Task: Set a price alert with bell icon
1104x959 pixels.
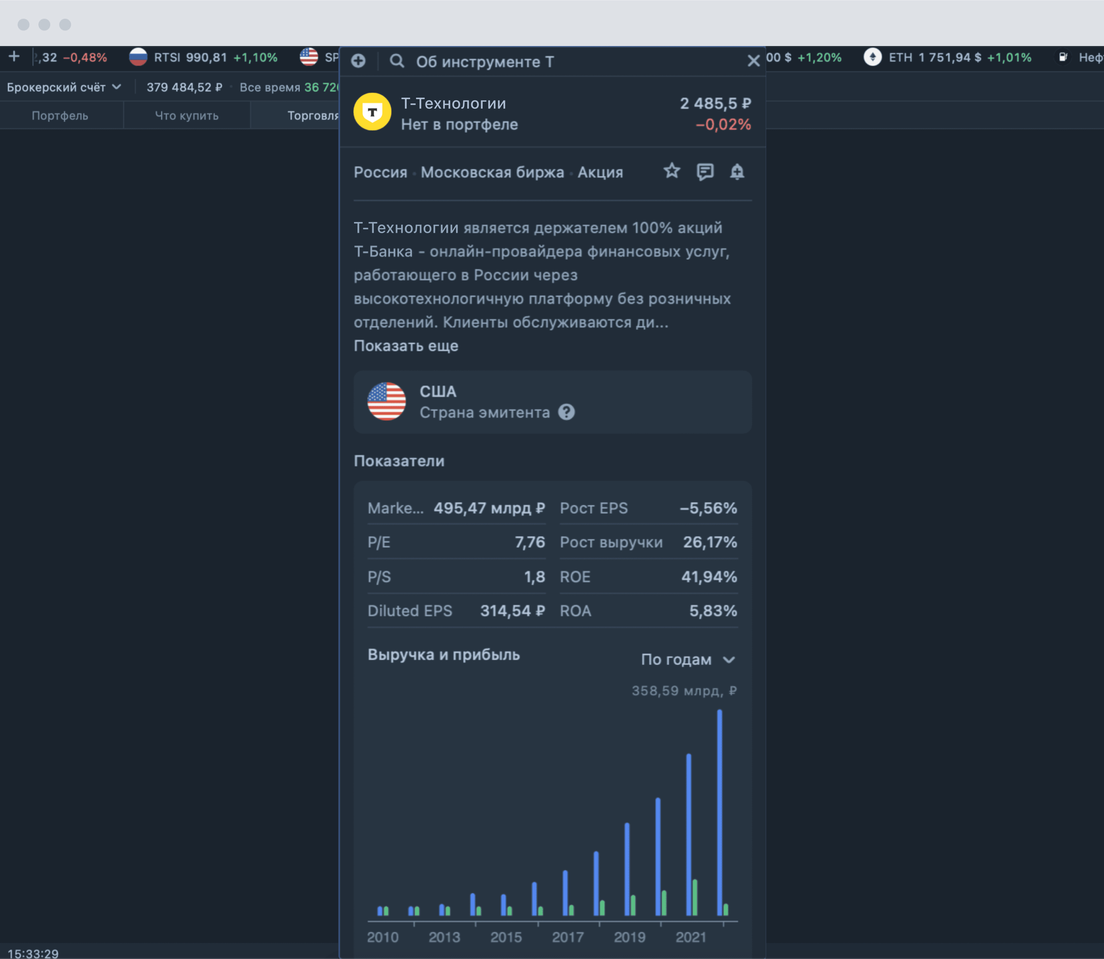Action: point(737,172)
